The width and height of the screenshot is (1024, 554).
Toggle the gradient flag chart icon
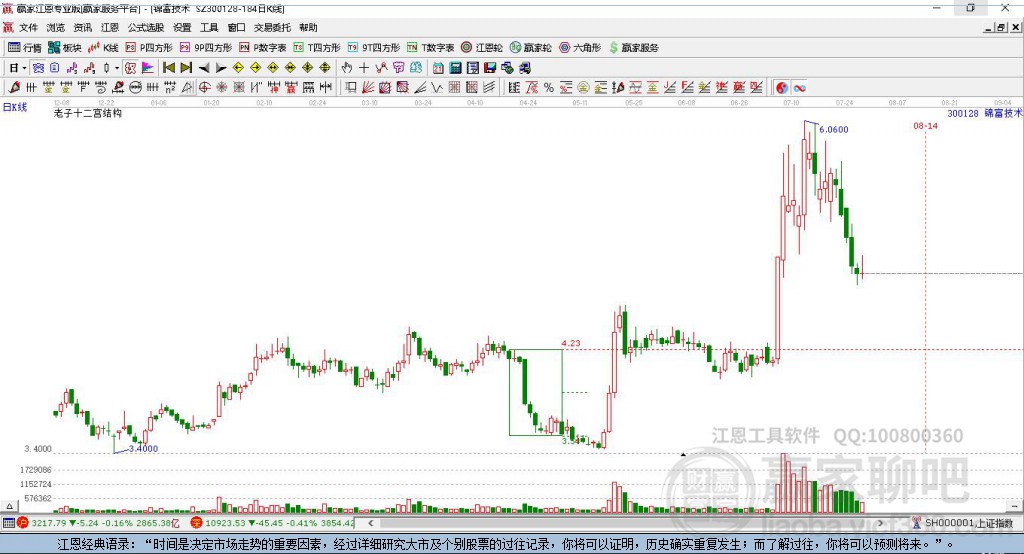[148, 68]
